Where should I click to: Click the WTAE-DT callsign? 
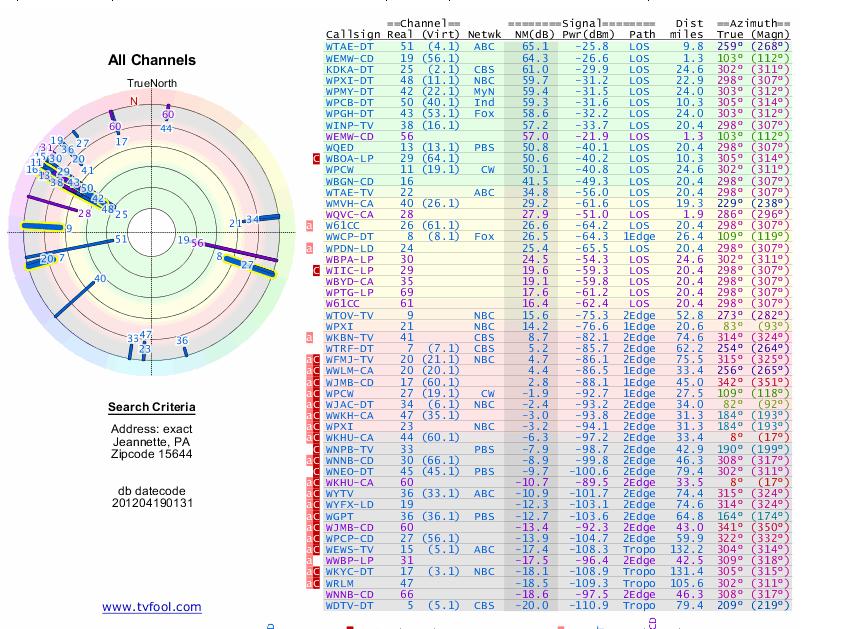tap(349, 47)
